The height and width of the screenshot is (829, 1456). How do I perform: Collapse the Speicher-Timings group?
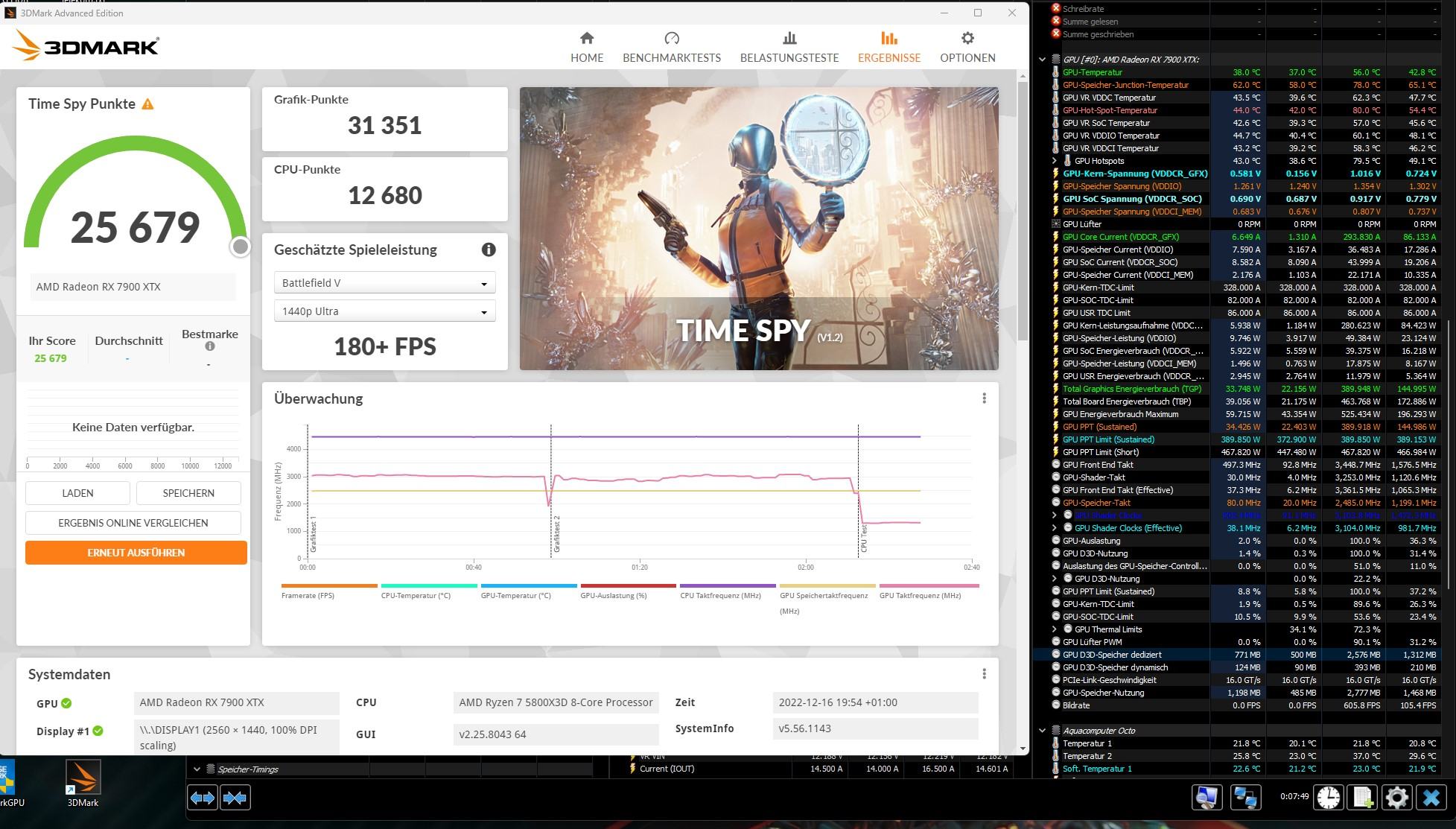197,769
